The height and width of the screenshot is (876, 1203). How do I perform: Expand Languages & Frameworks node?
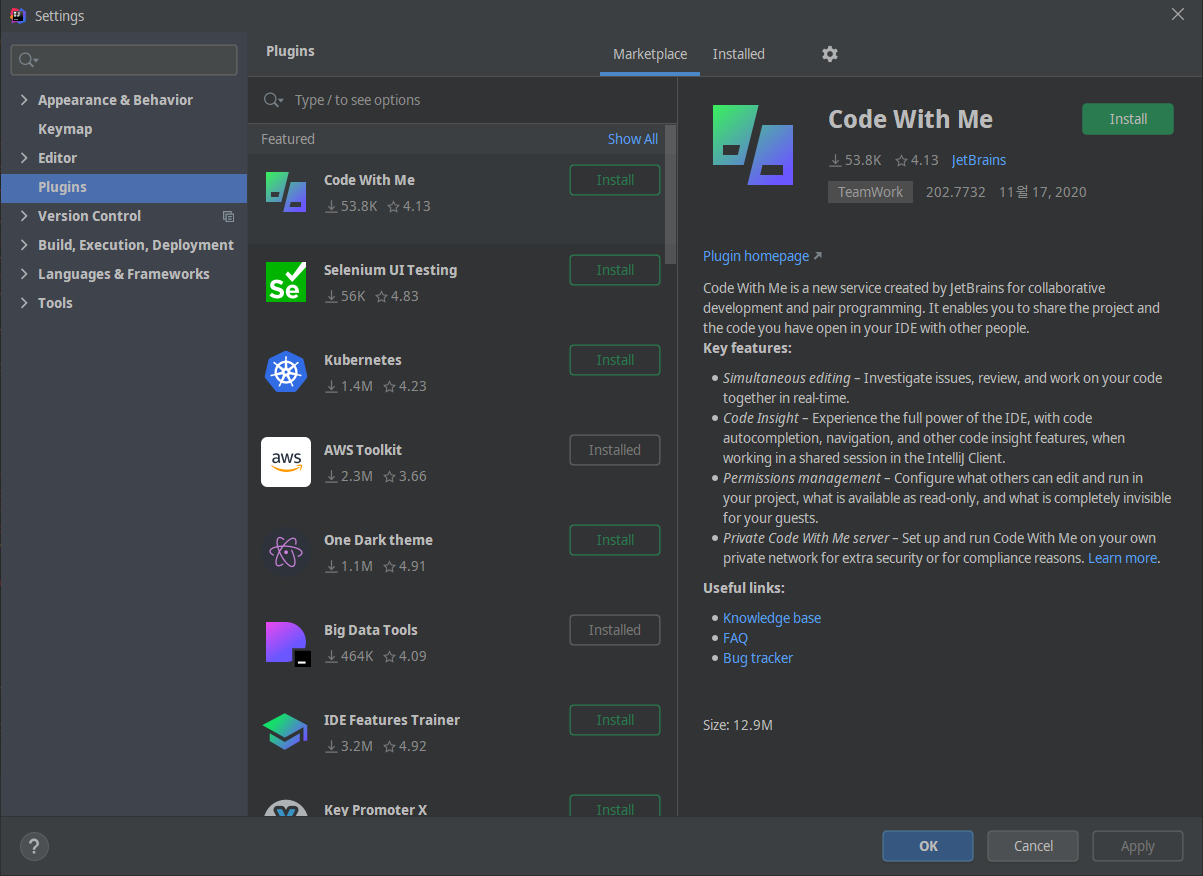point(24,274)
